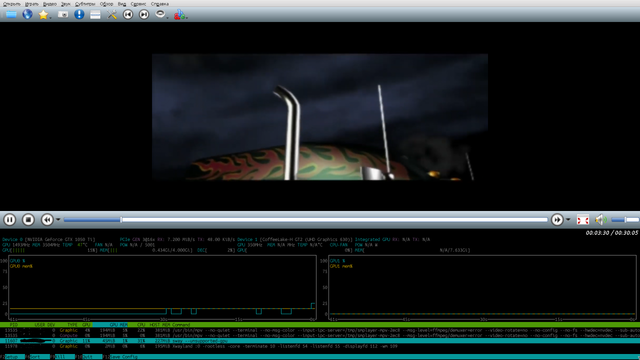Click Sort in nvtop footer
The image size is (640, 360).
[35, 357]
